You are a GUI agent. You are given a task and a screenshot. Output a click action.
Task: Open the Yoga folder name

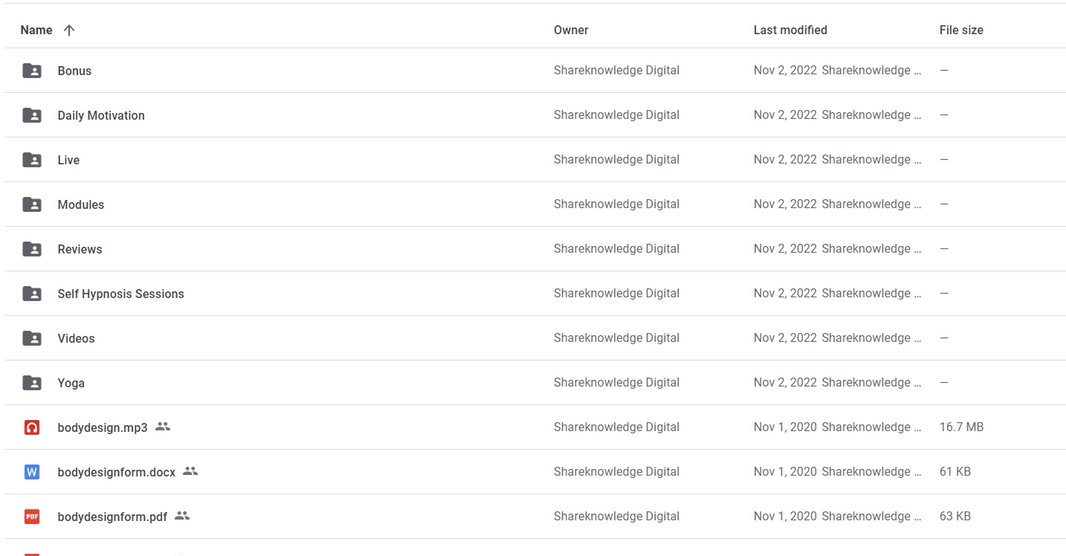pyautogui.click(x=71, y=383)
